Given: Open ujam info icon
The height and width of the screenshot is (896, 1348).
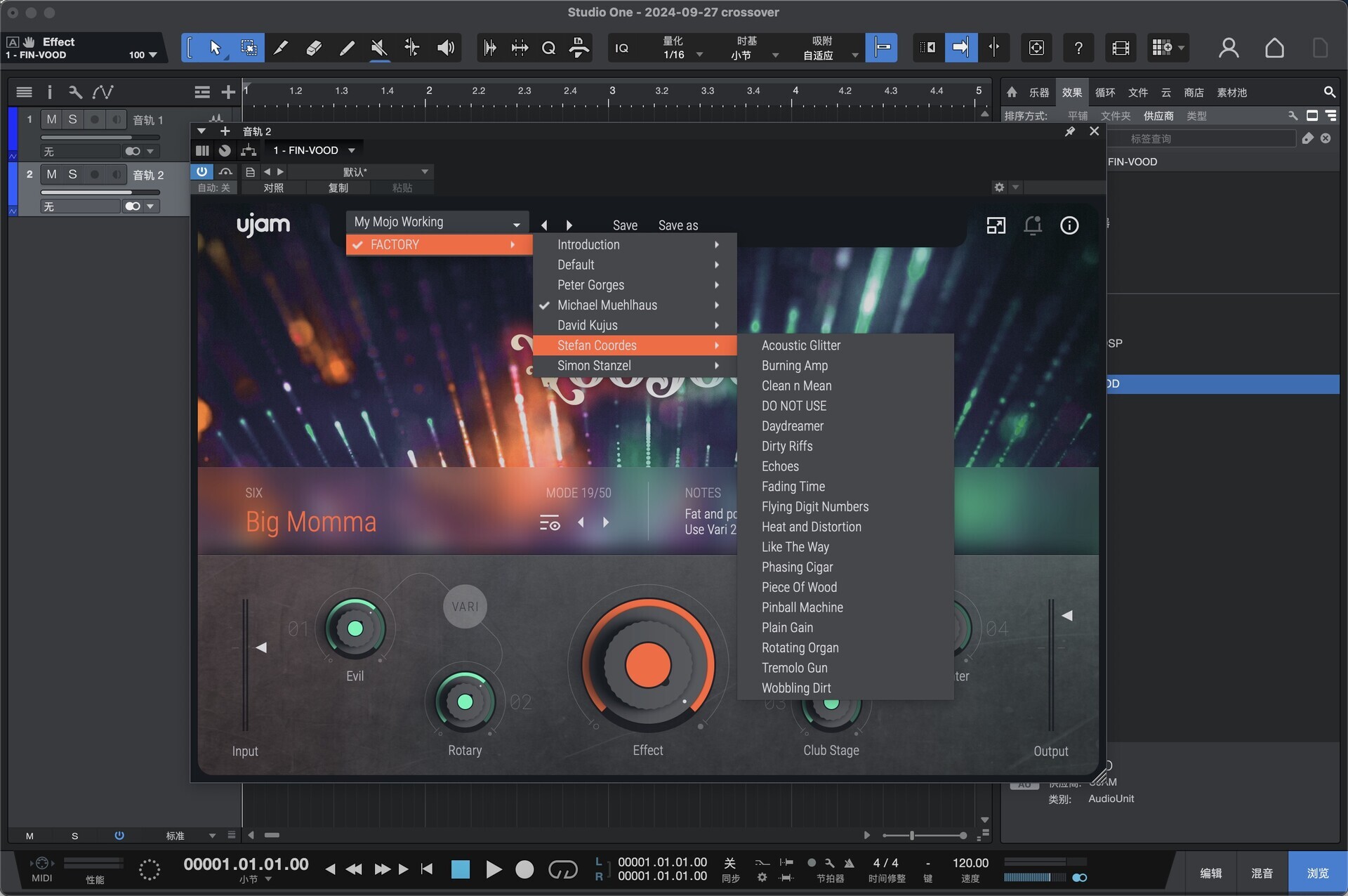Looking at the screenshot, I should [x=1069, y=225].
